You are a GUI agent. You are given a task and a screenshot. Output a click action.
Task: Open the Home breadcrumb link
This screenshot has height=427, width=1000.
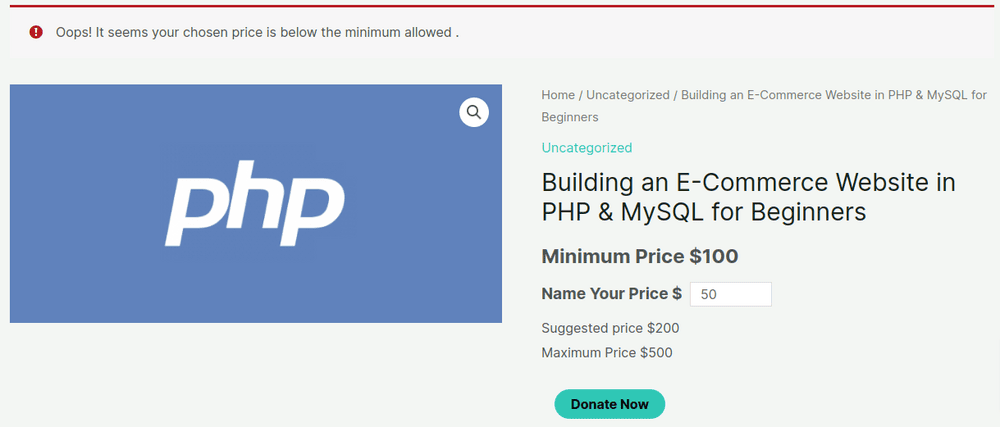(x=558, y=95)
